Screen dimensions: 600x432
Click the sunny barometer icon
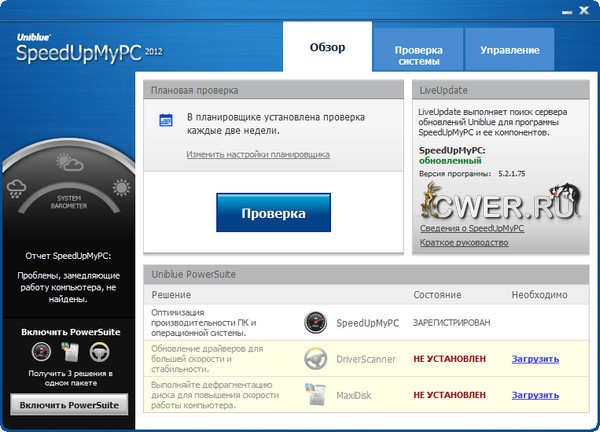(122, 187)
